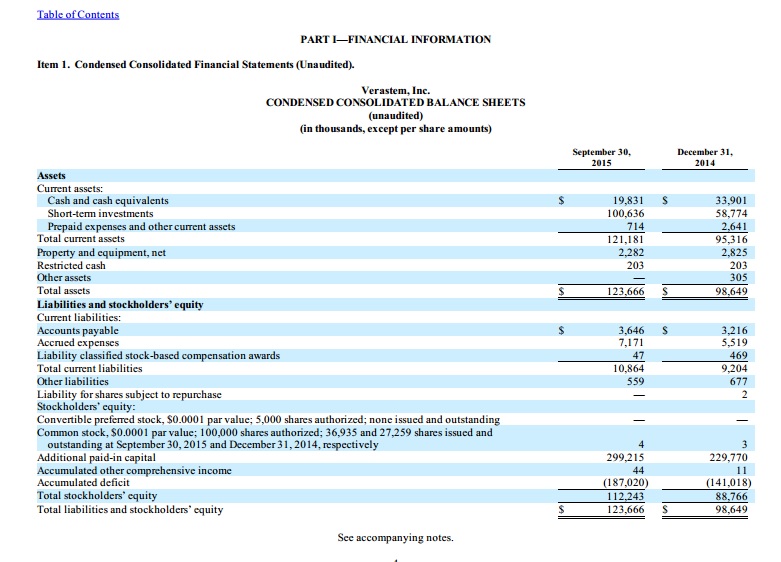The image size is (781, 562).
Task: Click accrued expenses value 7,171
Action: click(631, 343)
